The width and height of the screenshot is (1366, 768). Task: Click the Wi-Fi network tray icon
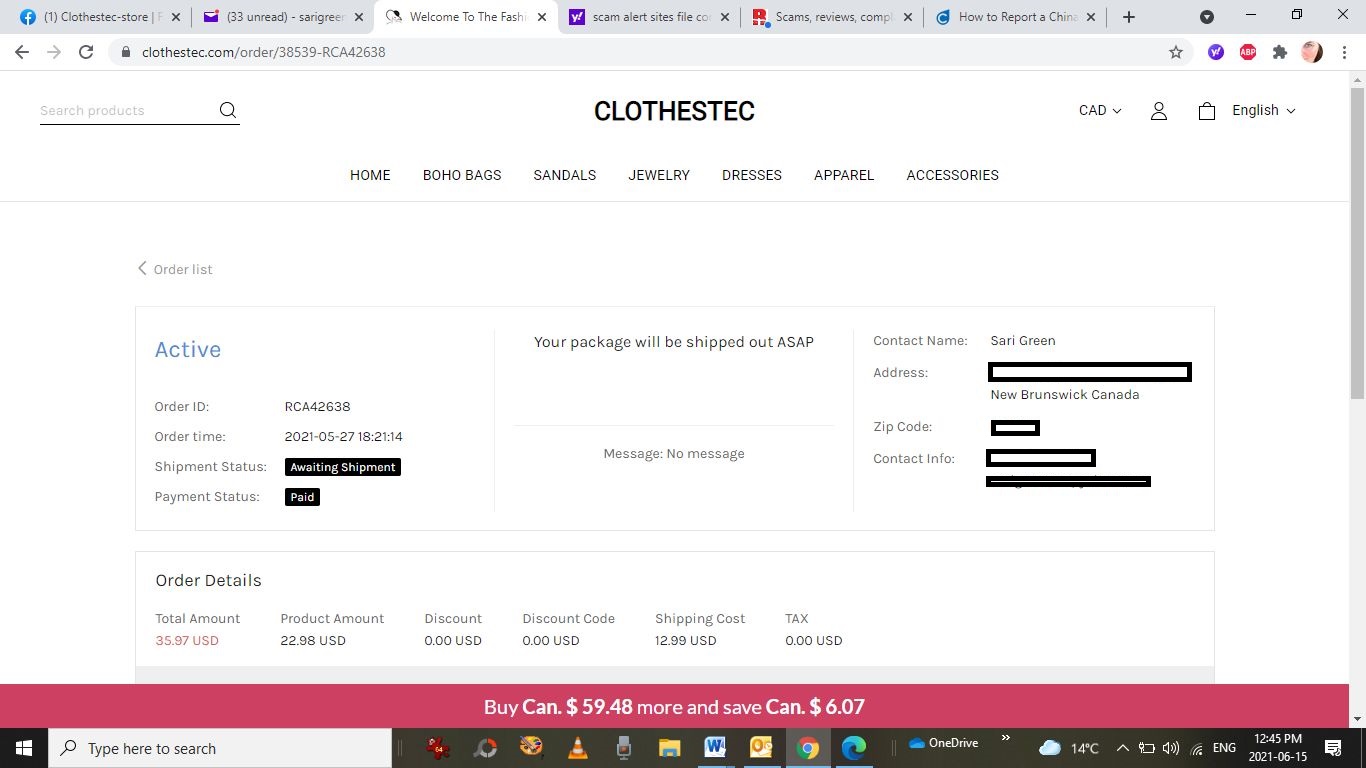pyautogui.click(x=1197, y=748)
